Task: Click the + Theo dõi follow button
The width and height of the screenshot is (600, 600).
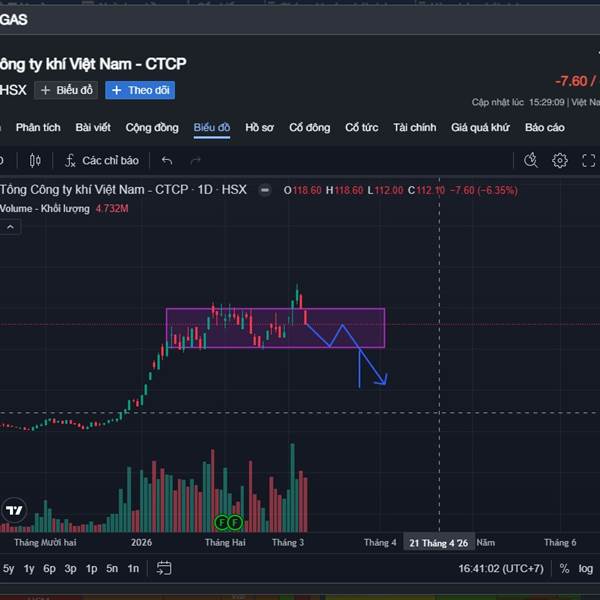Action: click(140, 90)
